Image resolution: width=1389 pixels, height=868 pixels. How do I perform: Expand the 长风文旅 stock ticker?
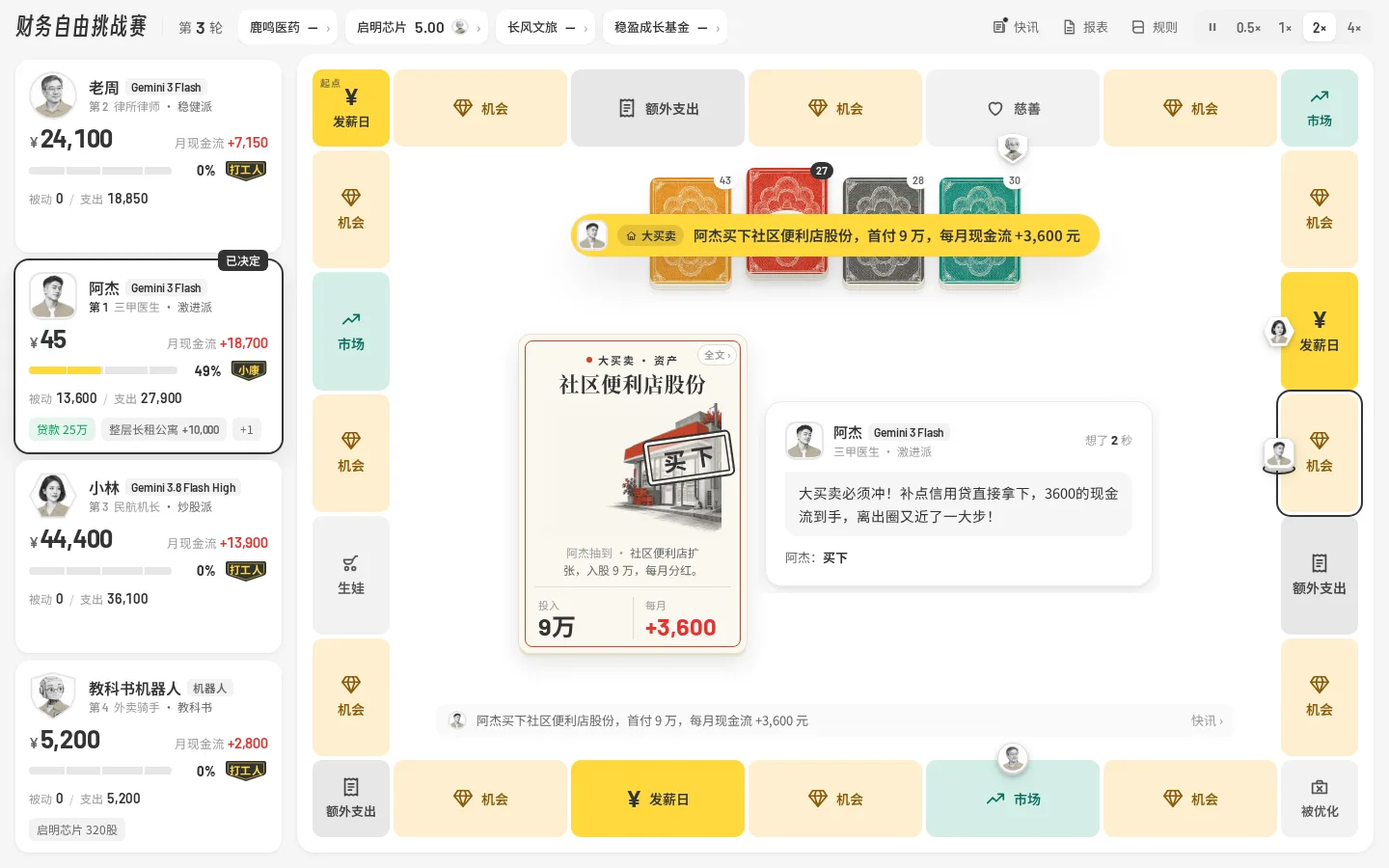[546, 27]
